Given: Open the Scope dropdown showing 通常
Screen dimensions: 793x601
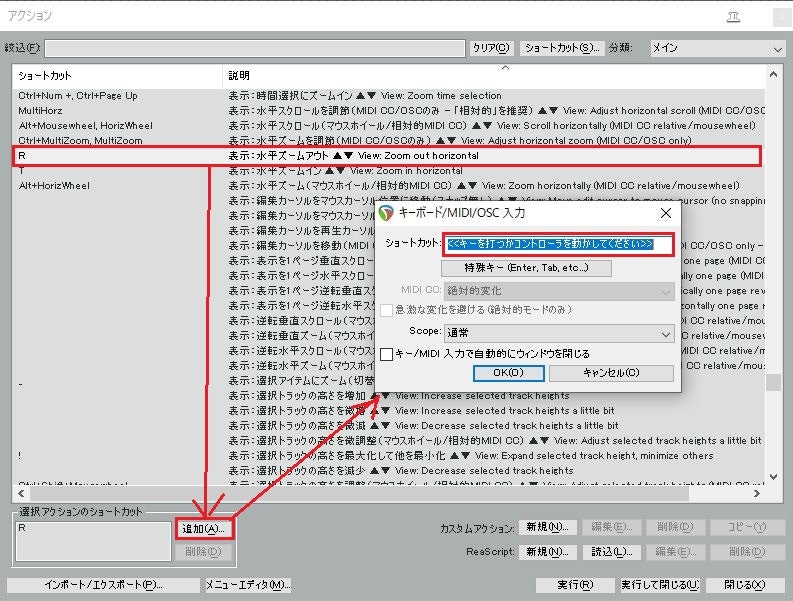Looking at the screenshot, I should point(559,333).
